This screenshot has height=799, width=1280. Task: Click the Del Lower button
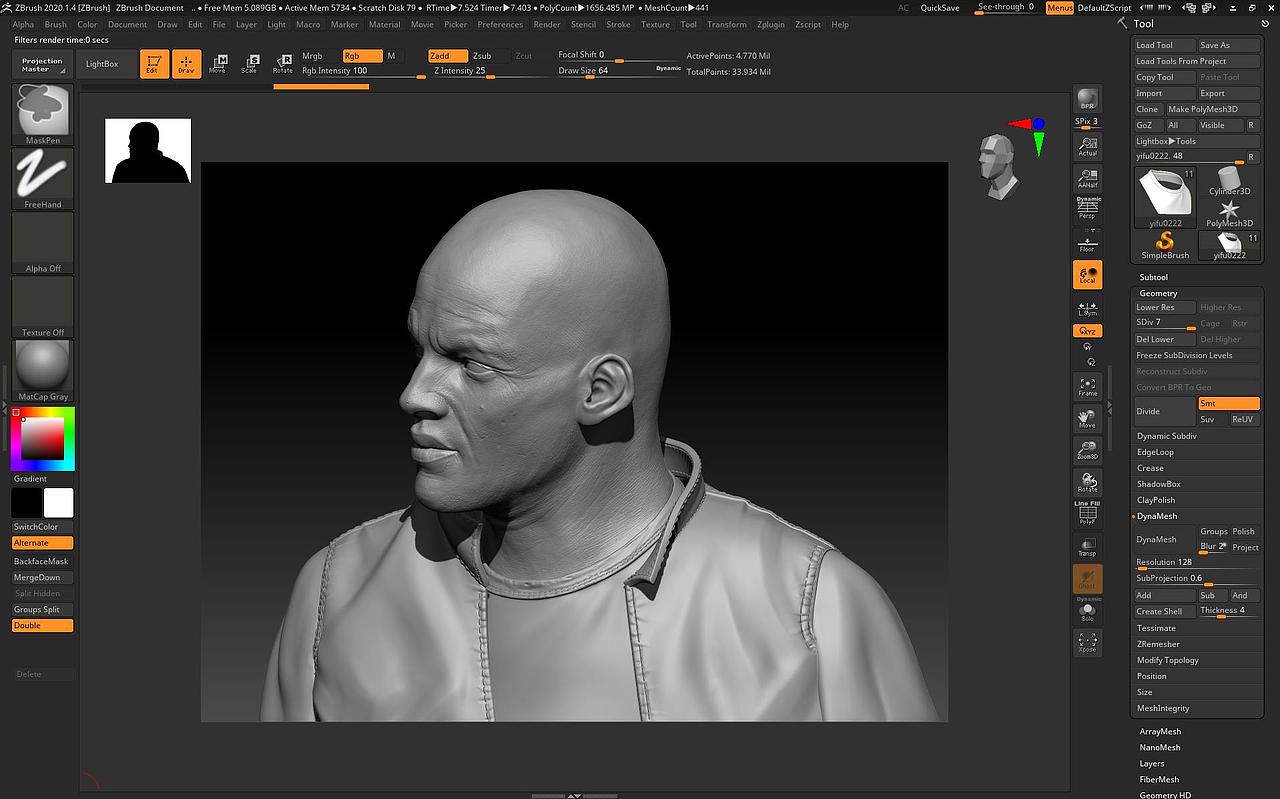[x=1165, y=339]
